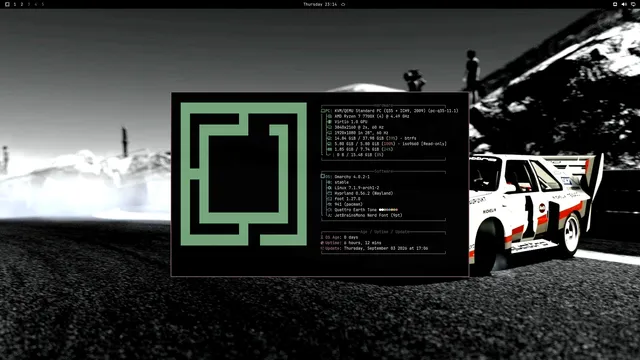Click the GPU icon before Virtio line
The image size is (640, 360).
[329, 122]
